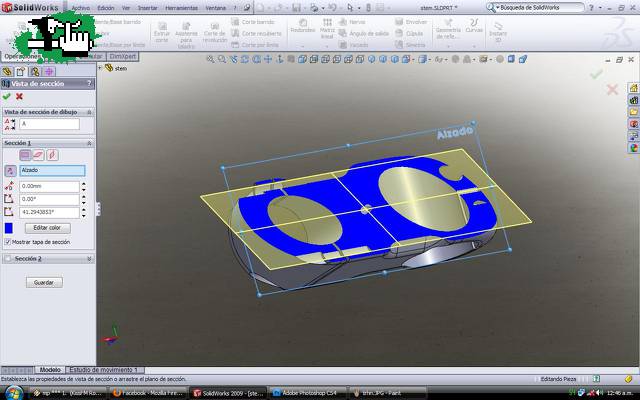Select top plane section button
Screen dimensions: 640x400
tap(38, 155)
